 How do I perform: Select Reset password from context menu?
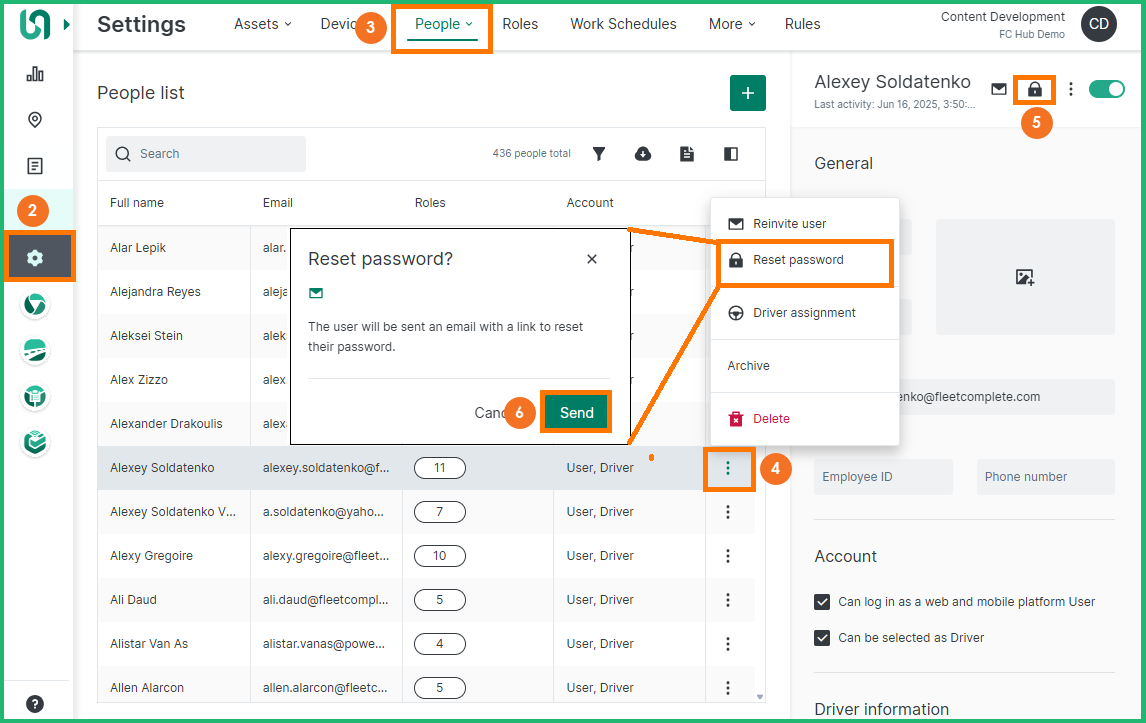pyautogui.click(x=798, y=260)
